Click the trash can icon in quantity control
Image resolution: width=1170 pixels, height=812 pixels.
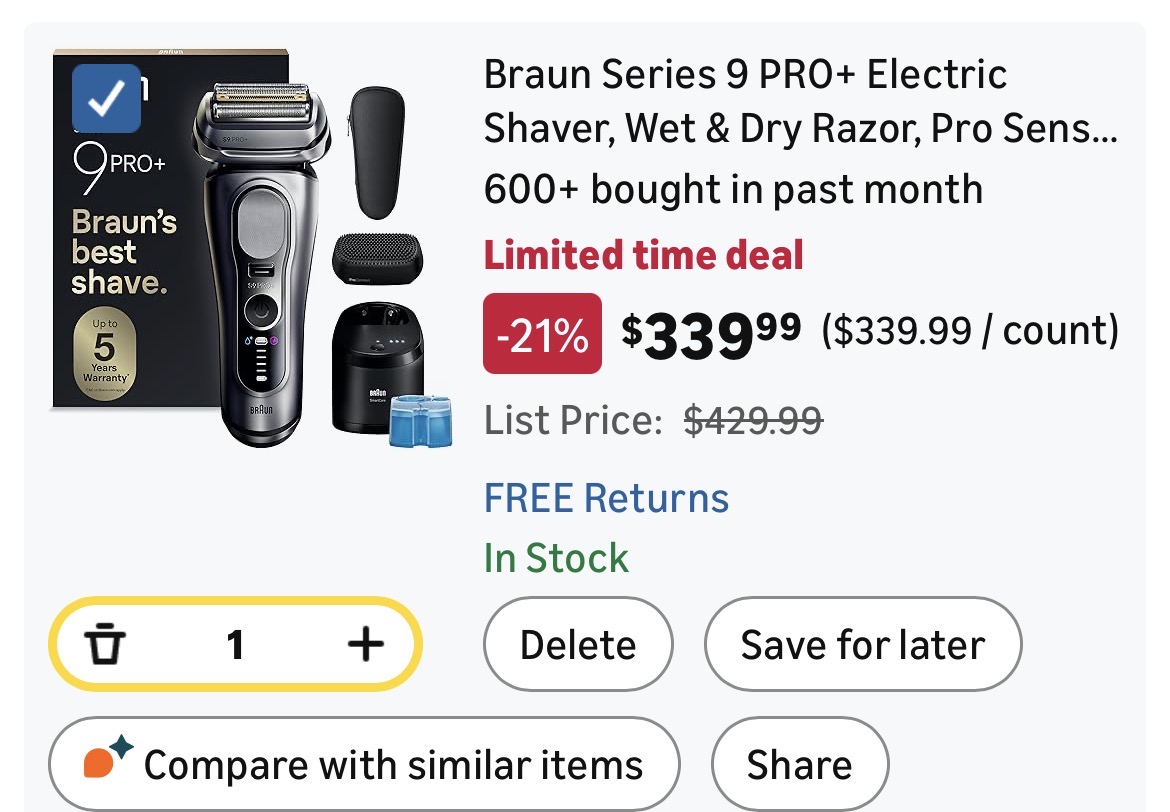coord(103,645)
